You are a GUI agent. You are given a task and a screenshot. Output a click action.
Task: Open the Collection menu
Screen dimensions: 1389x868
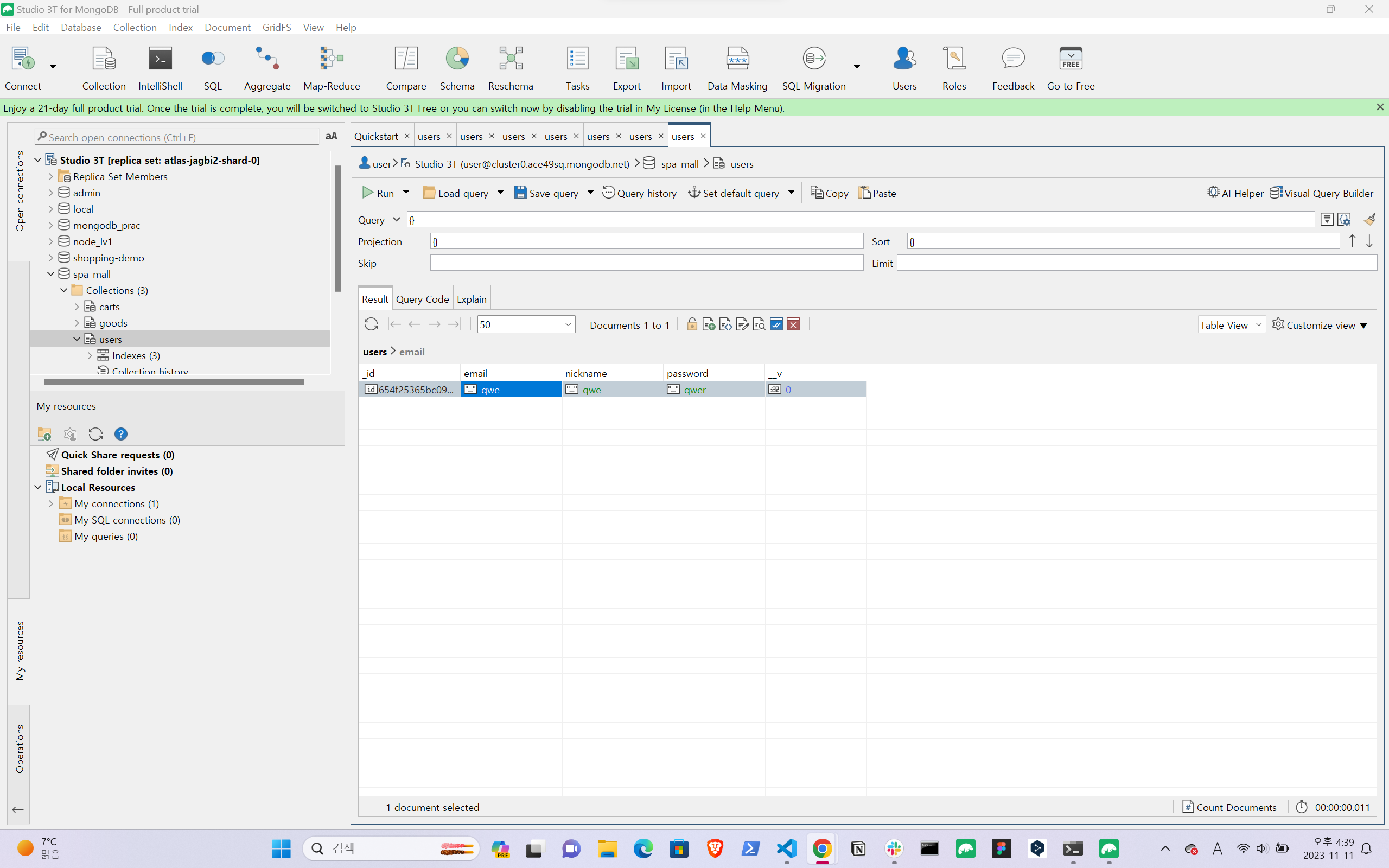point(135,27)
